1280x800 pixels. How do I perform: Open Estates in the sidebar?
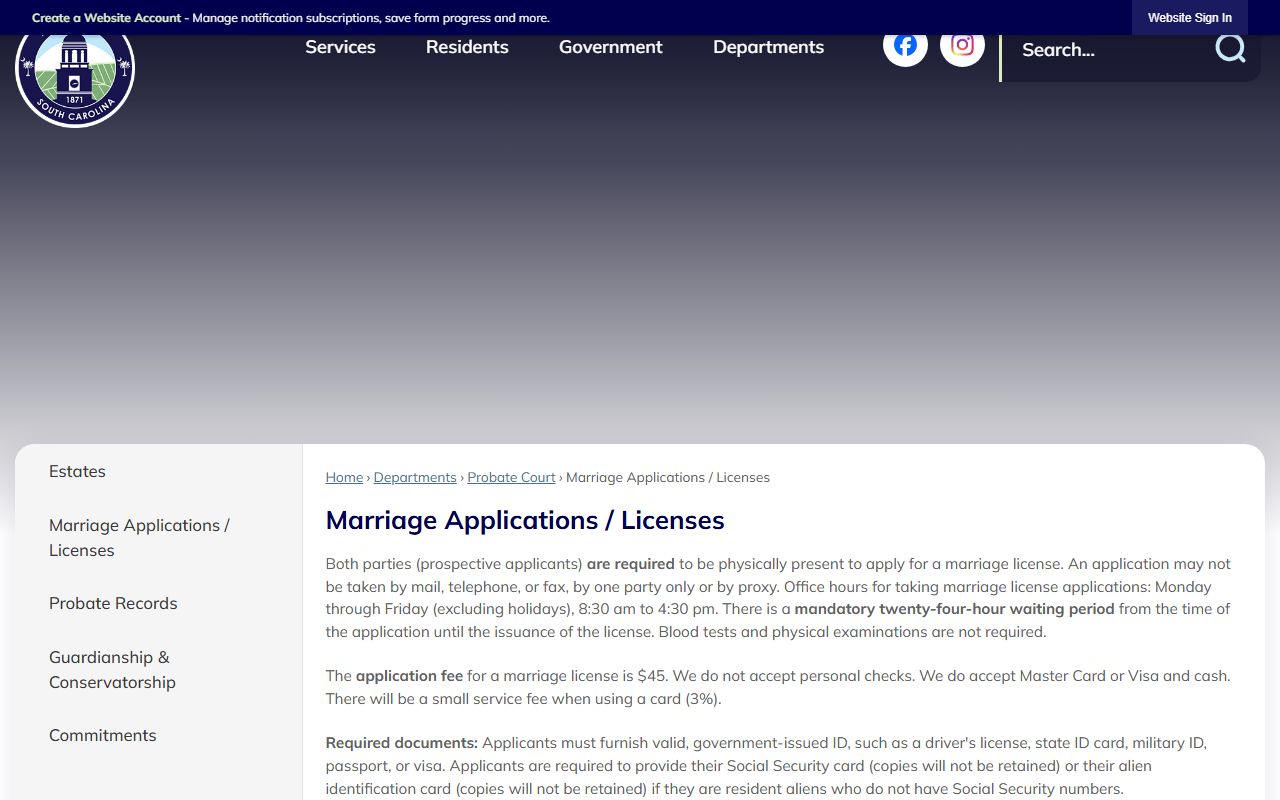[77, 472]
